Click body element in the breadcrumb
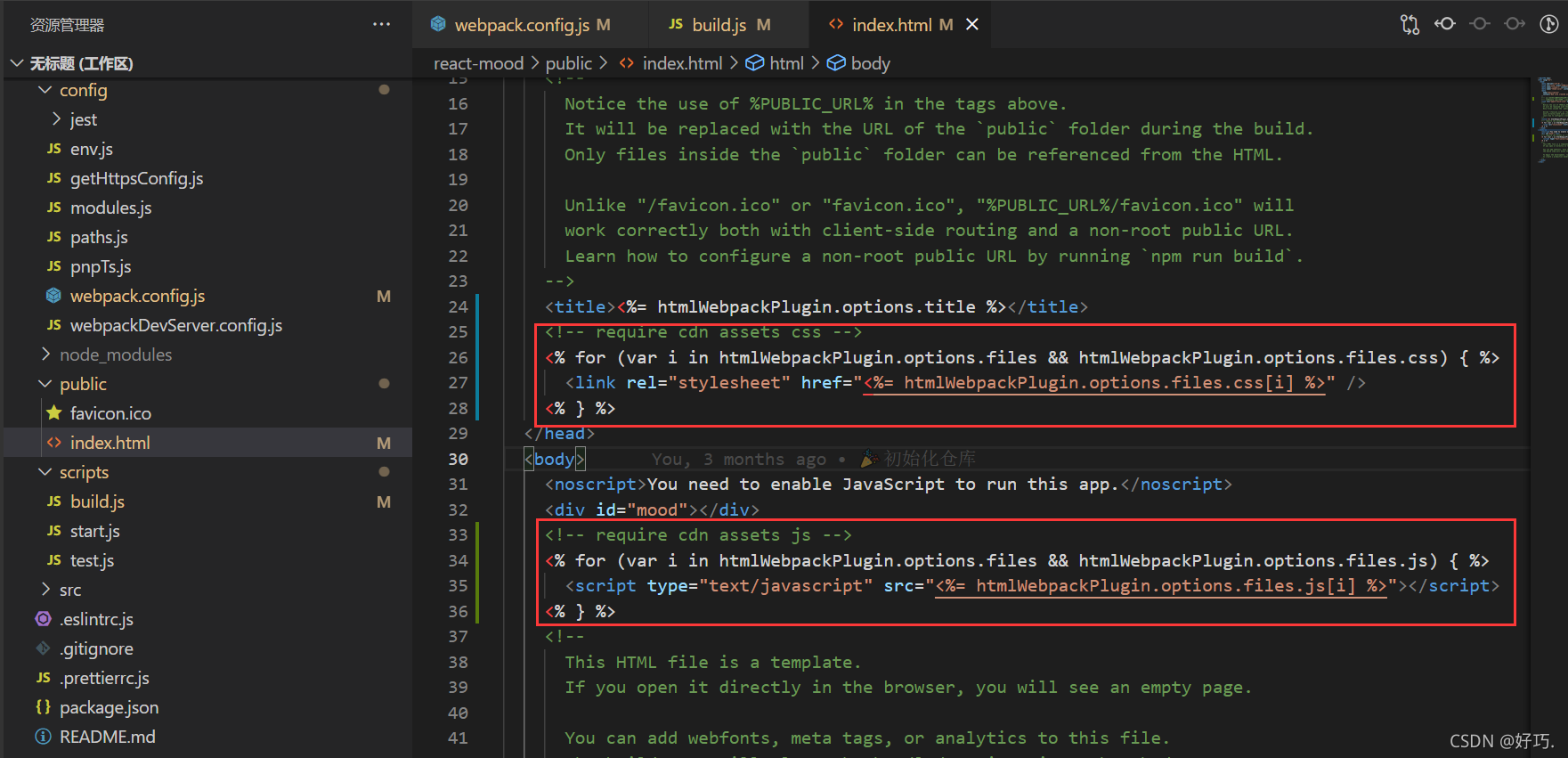This screenshot has width=1568, height=758. pyautogui.click(x=870, y=63)
